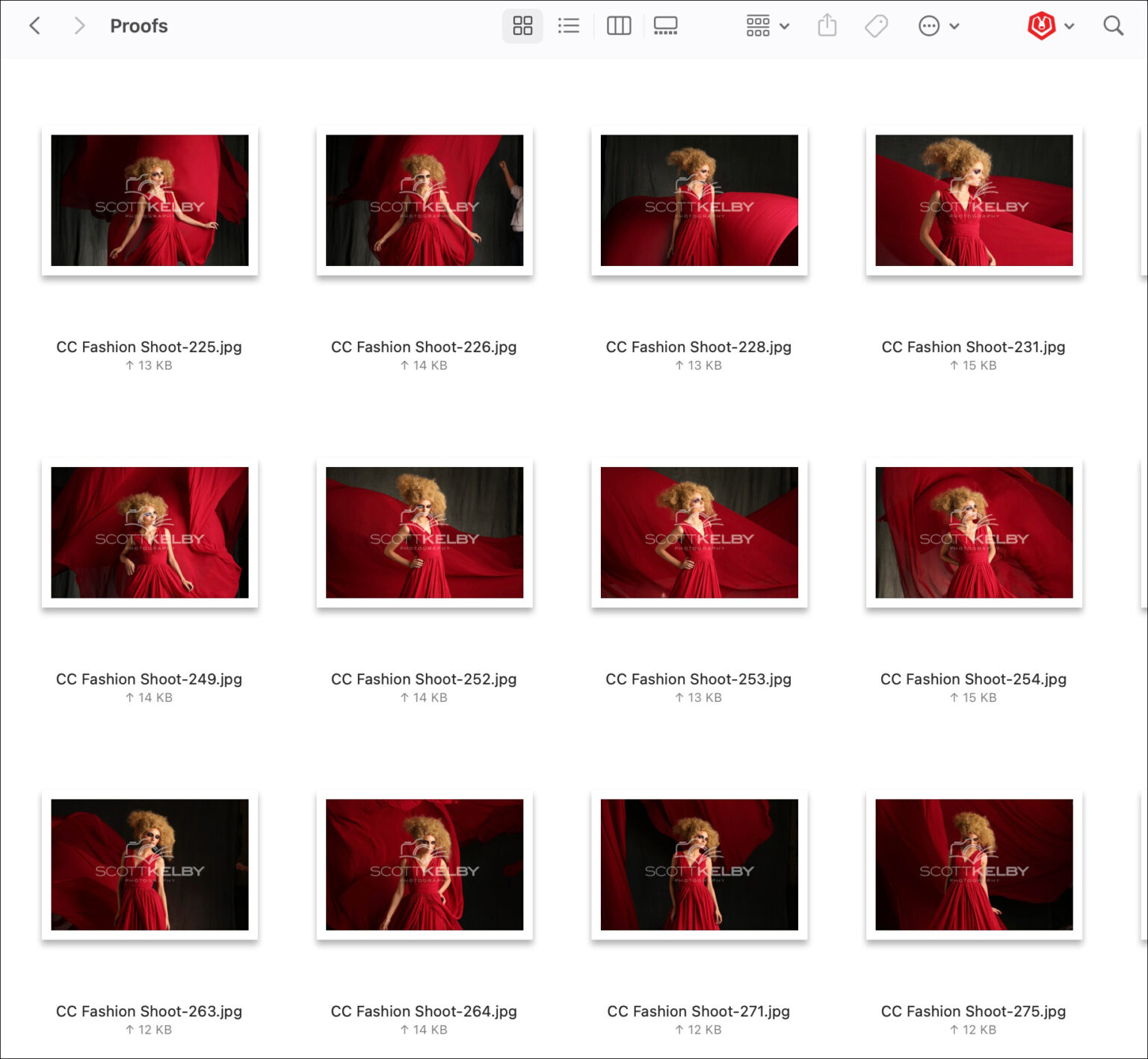Switch to column view
This screenshot has height=1059, width=1148.
click(618, 25)
